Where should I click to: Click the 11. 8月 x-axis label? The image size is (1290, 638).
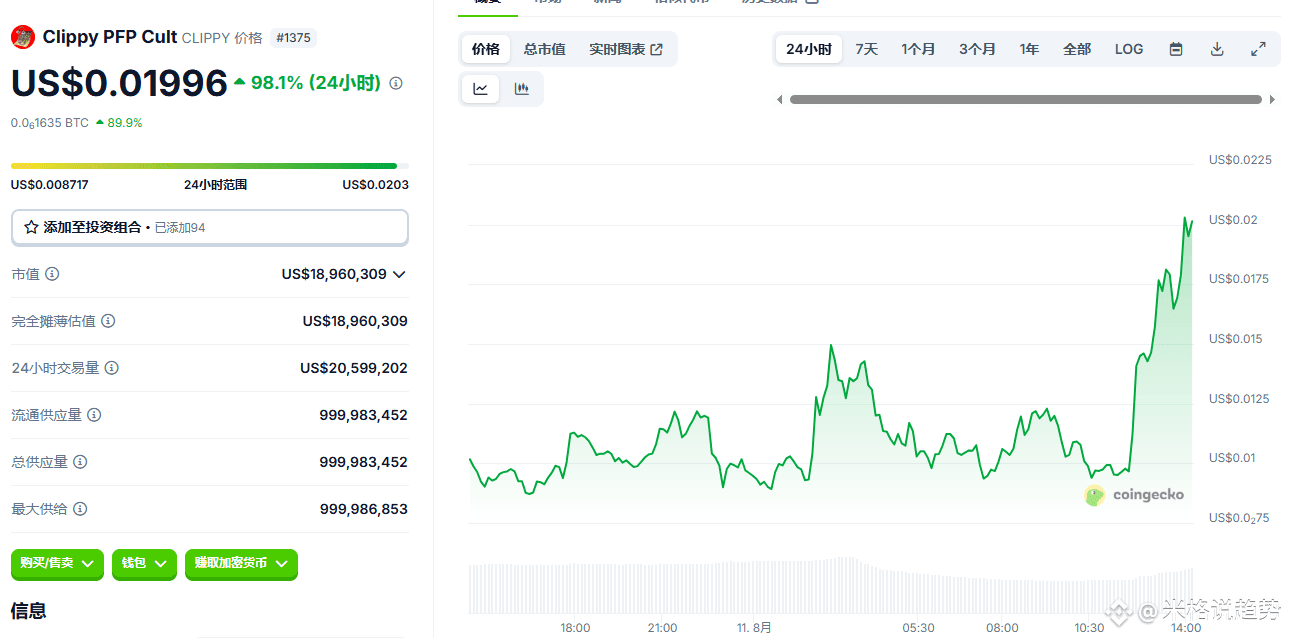754,628
